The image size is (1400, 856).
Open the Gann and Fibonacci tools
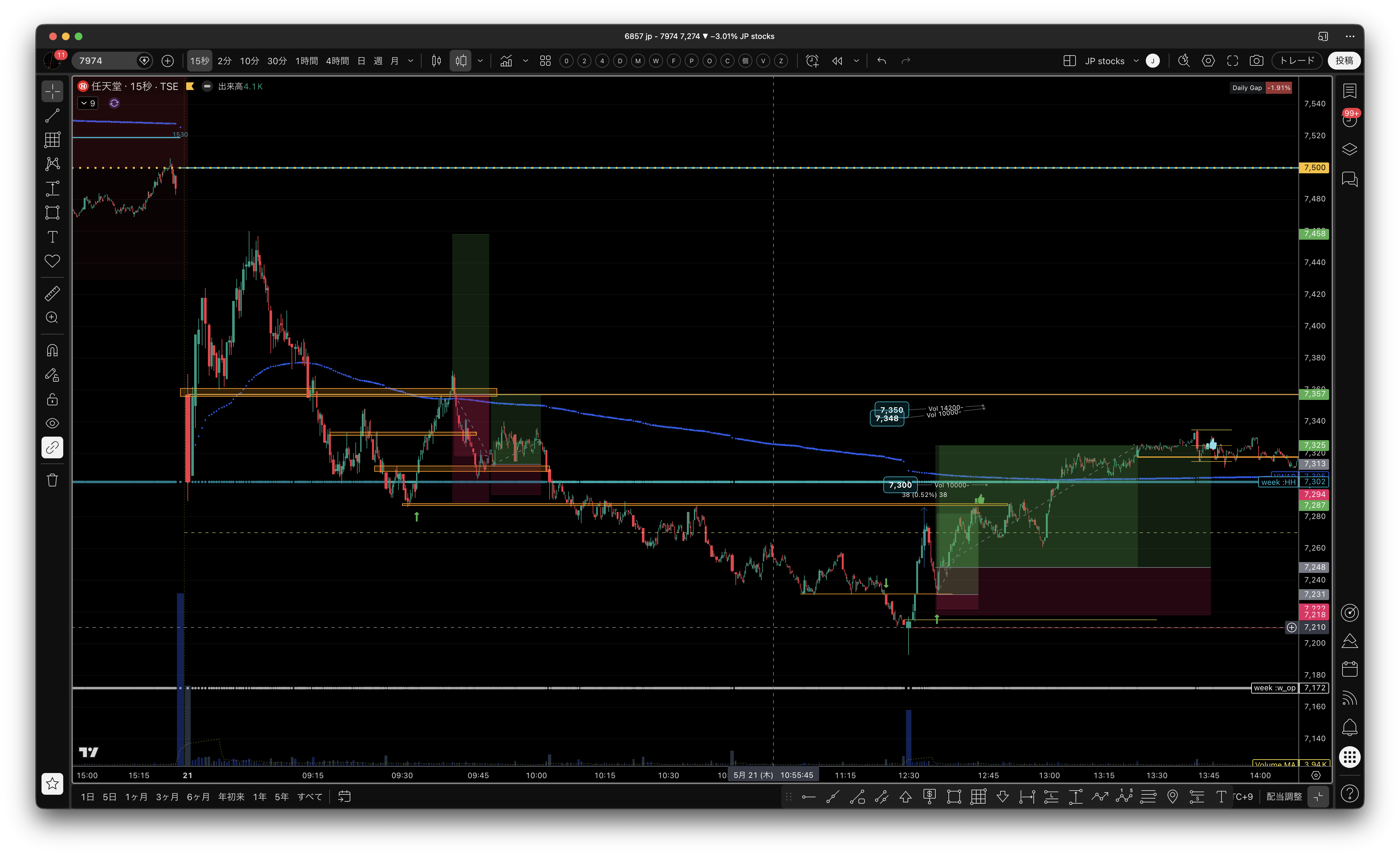point(52,140)
